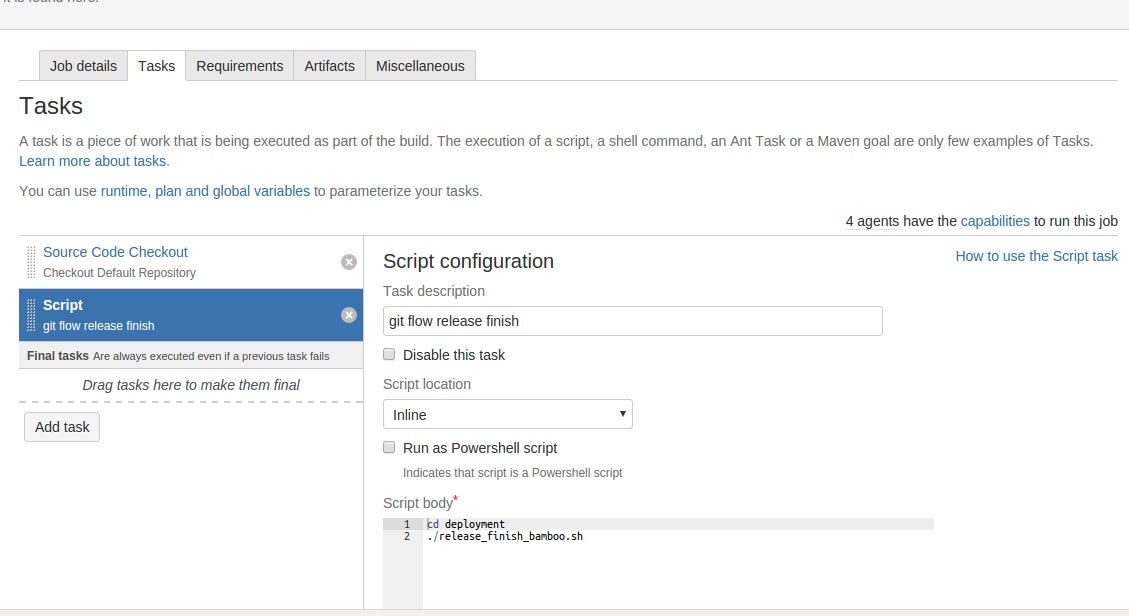Follow the Learn more about tasks link
1129x616 pixels.
click(94, 161)
